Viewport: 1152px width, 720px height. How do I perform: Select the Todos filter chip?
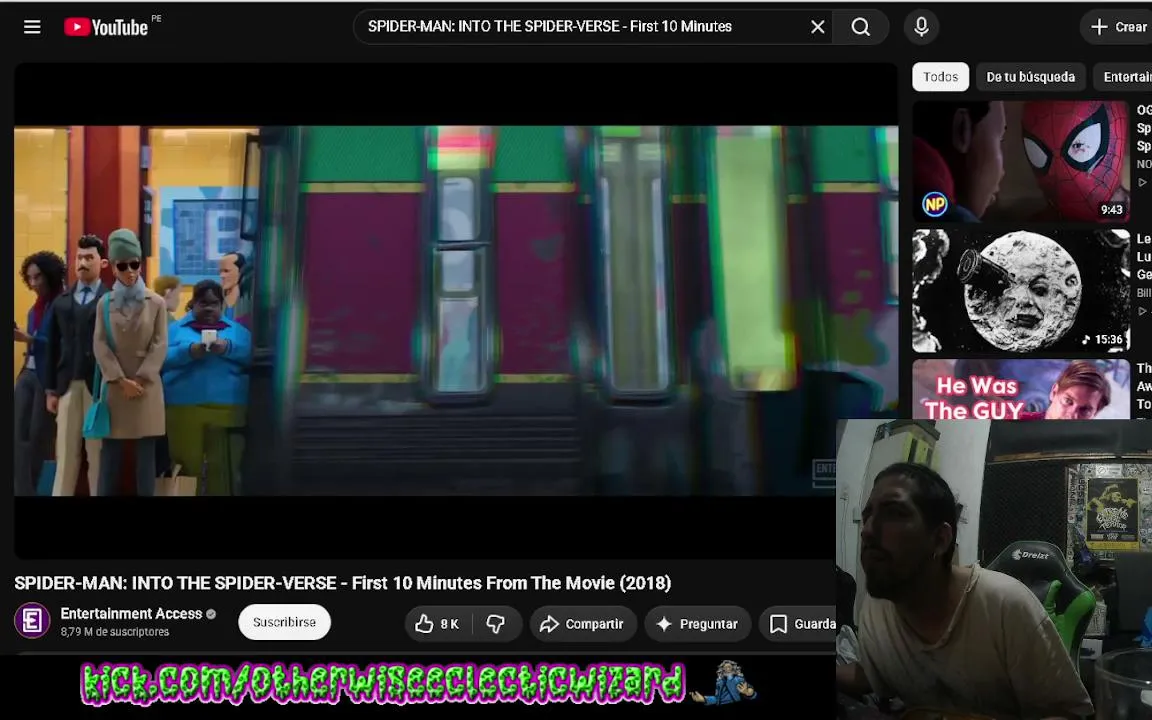940,77
